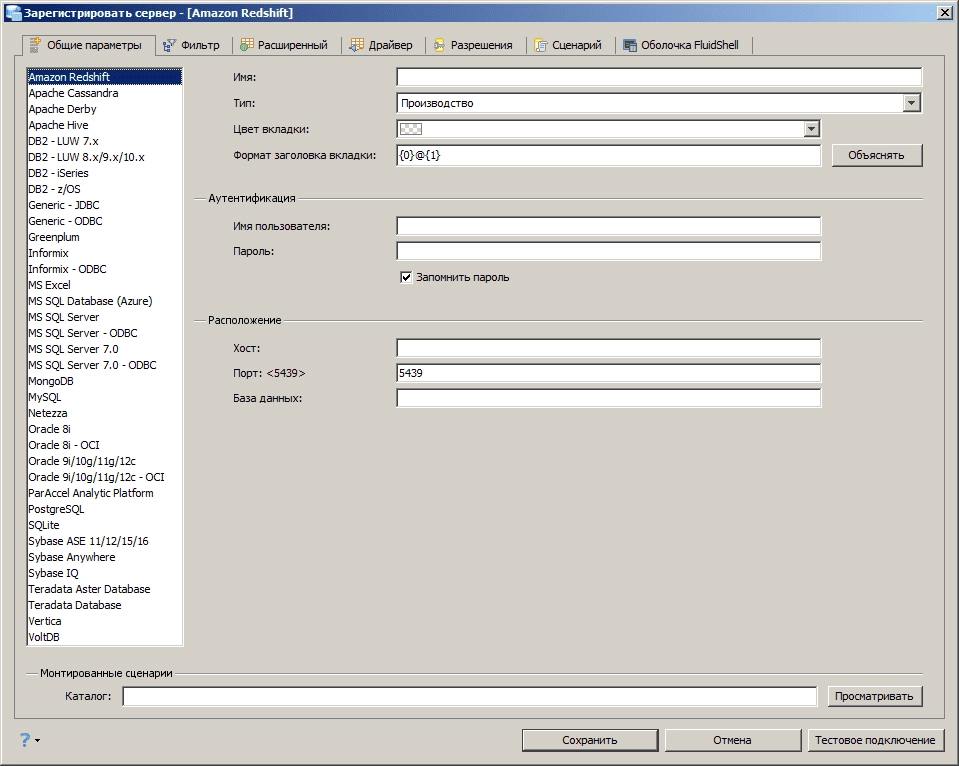Pick MS Excel from the list

(x=105, y=285)
